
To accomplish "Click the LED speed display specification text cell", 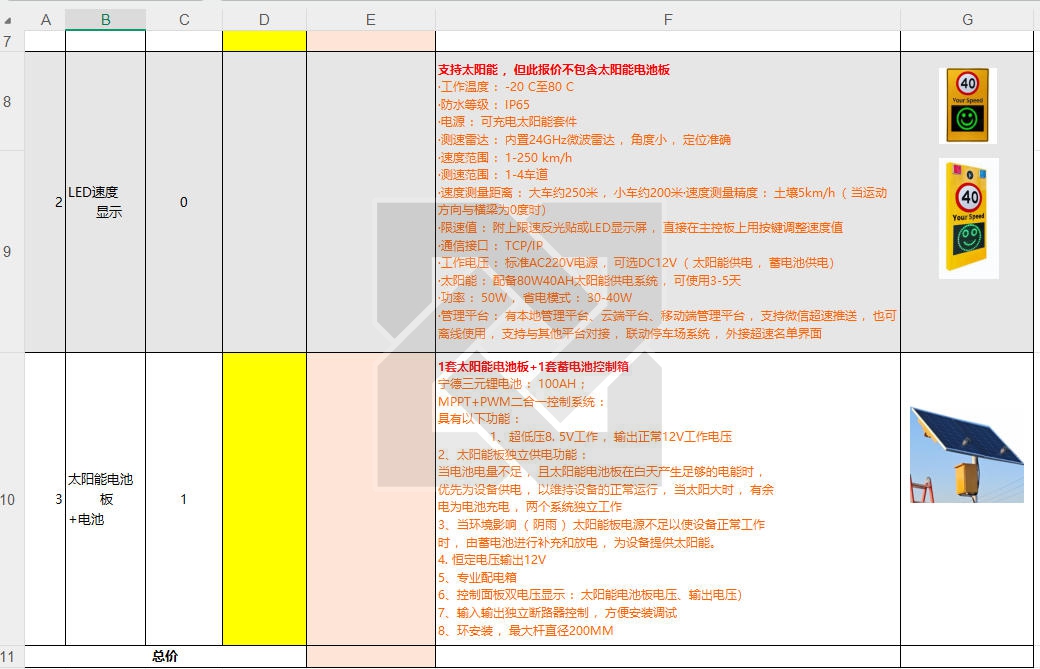I will (667, 202).
